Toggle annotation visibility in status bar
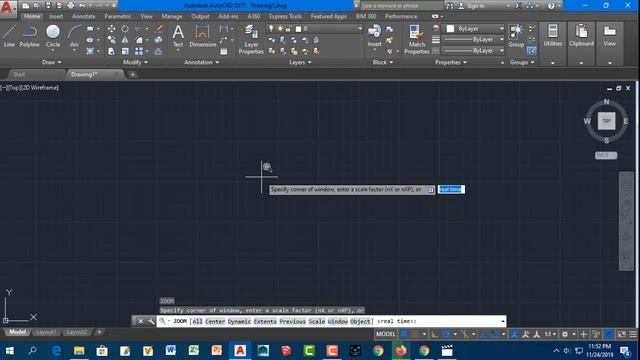The width and height of the screenshot is (640, 360). 514,334
